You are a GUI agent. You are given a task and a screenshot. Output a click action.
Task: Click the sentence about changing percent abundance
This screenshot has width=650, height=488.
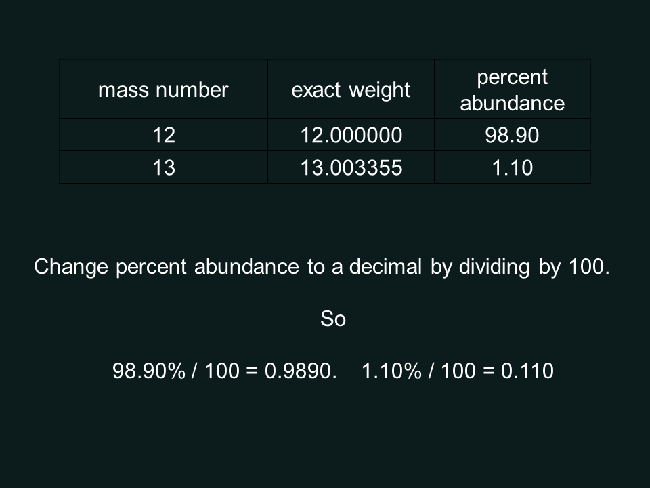[x=322, y=267]
